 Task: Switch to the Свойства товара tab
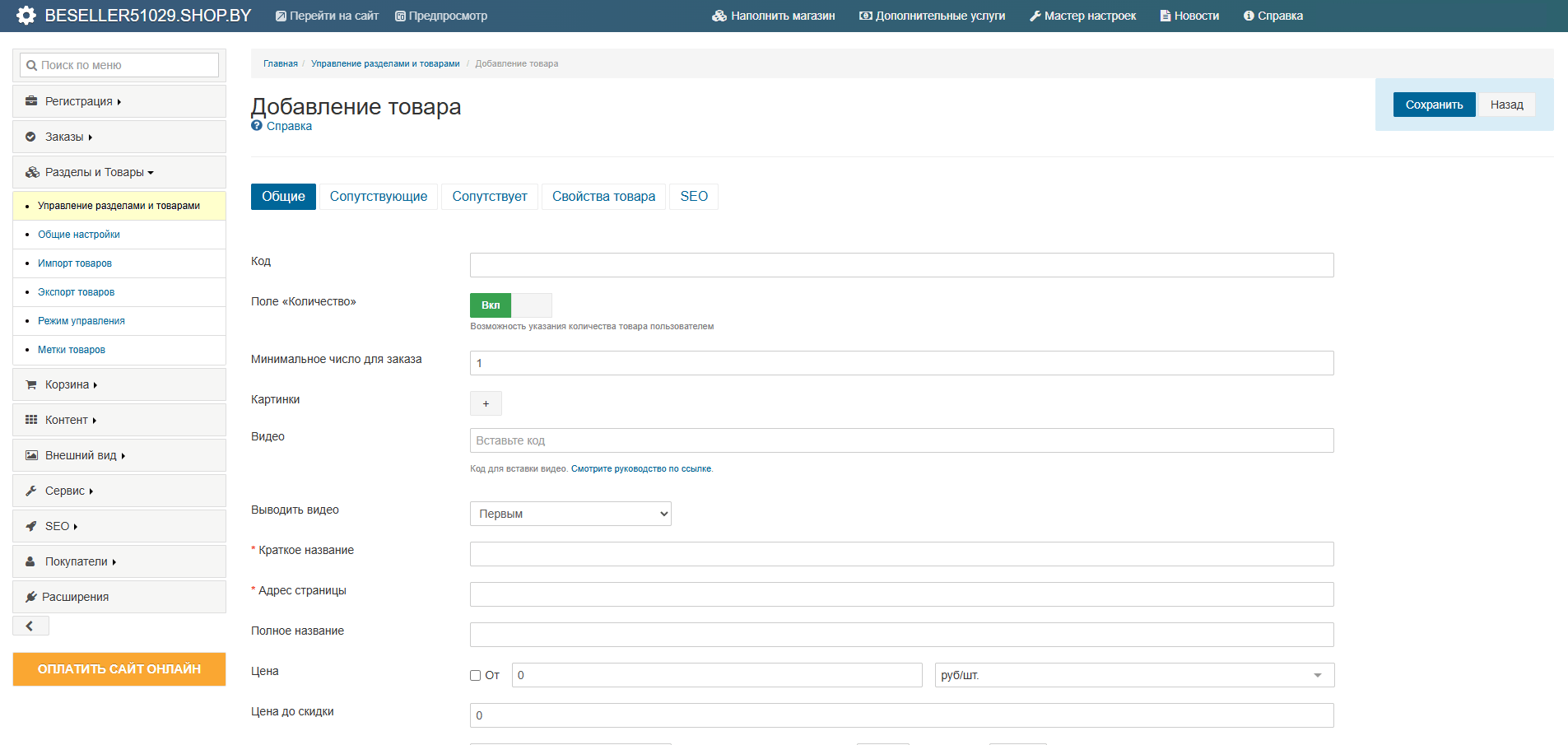603,197
